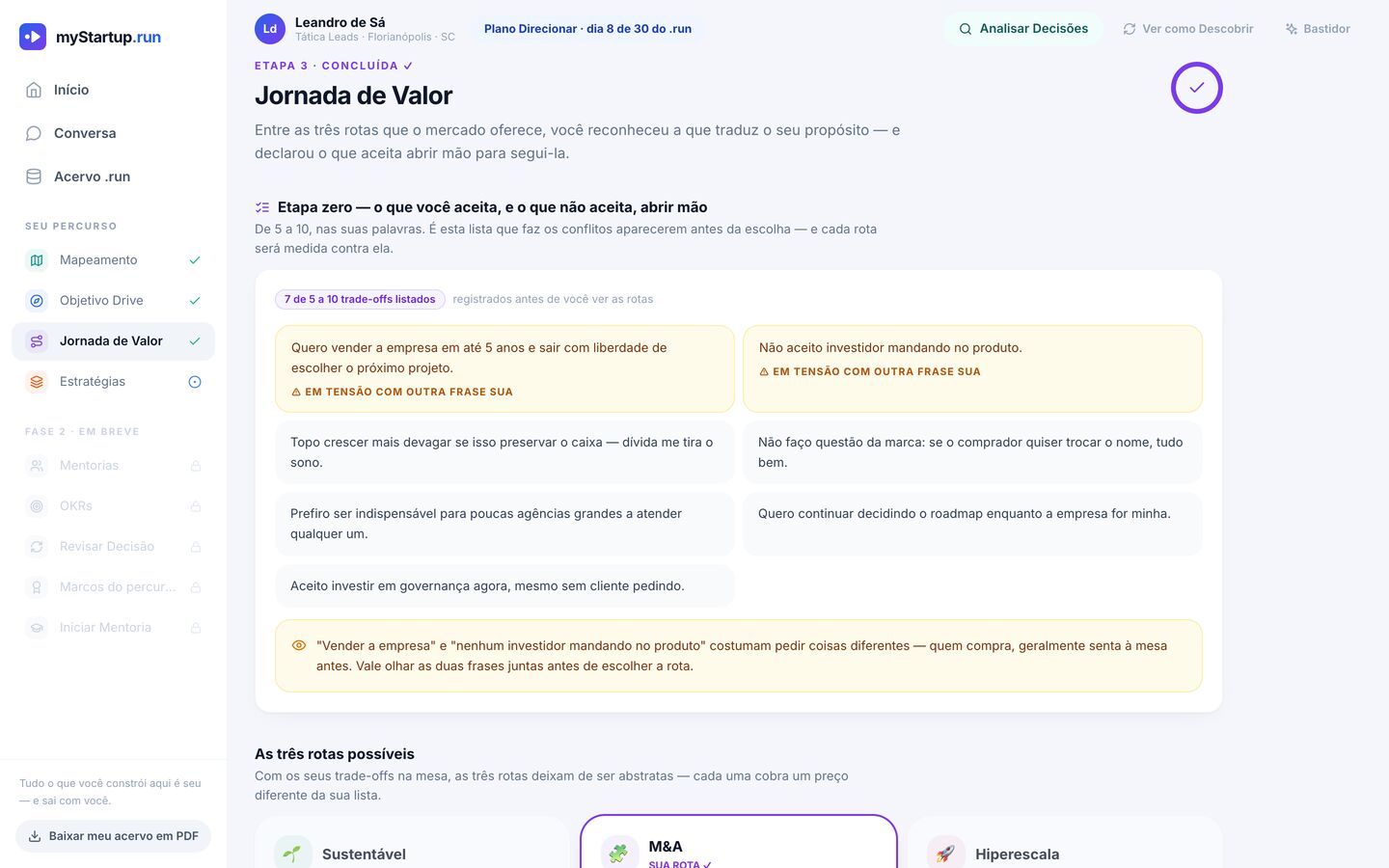Click the Estratégias in-progress status indicator
Screen dimensions: 1389x868
[x=195, y=382]
